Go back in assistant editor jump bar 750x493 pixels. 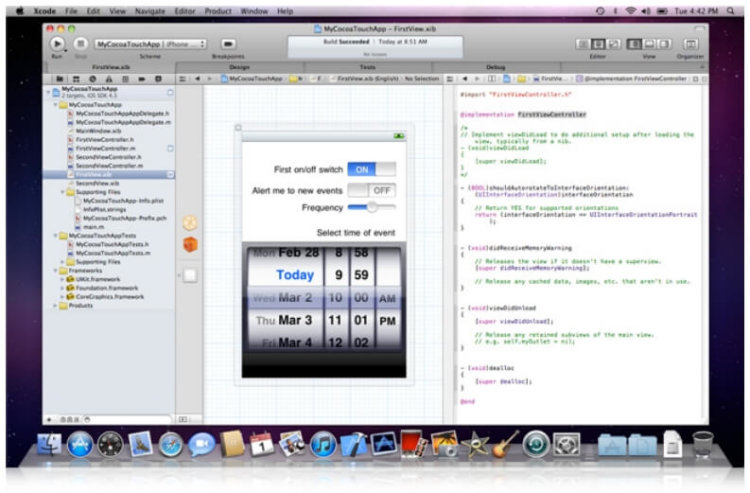tap(464, 79)
